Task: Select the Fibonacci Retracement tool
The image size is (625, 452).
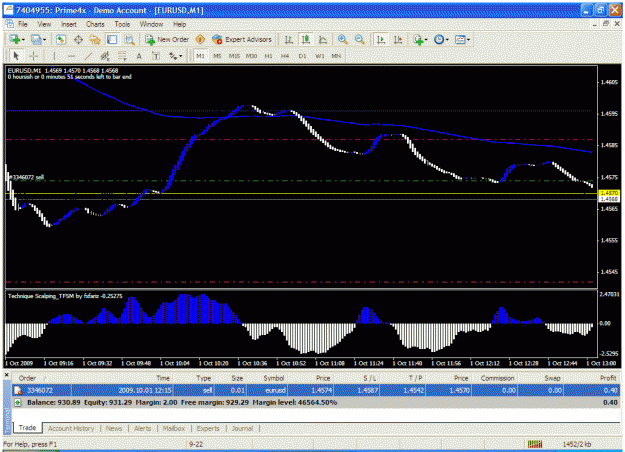Action: click(x=122, y=56)
